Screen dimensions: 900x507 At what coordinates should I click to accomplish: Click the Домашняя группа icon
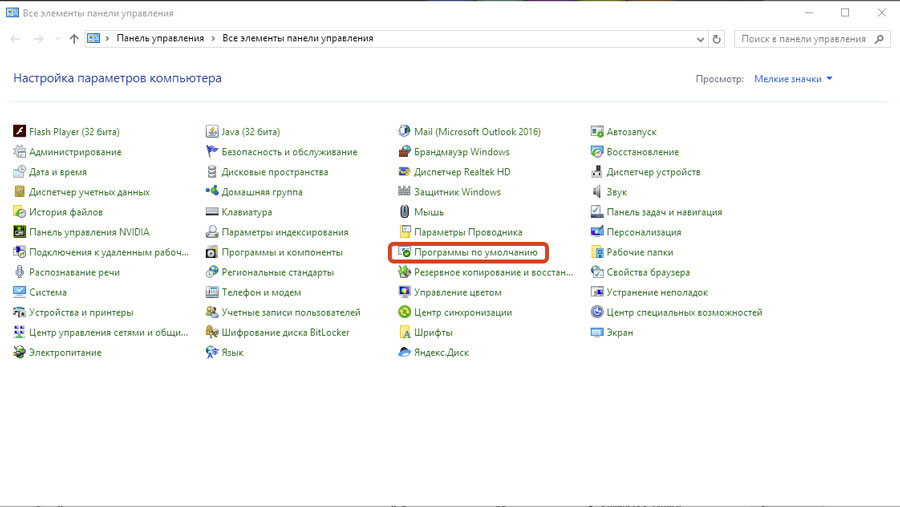click(212, 192)
